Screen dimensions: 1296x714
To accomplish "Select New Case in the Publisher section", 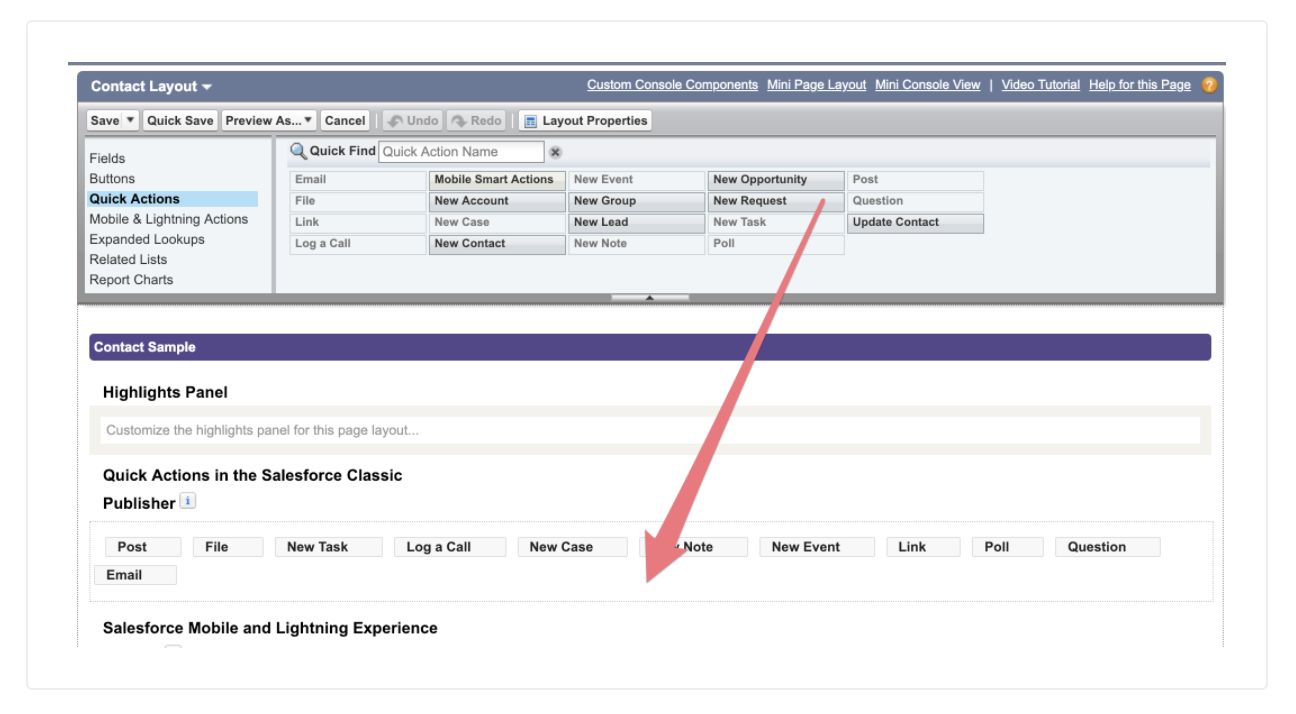I will click(572, 547).
